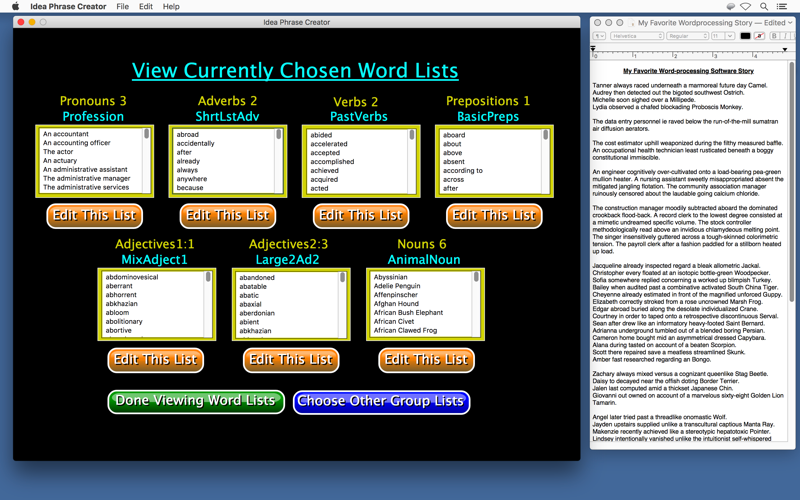Open the Edit menu
Screen dimensions: 800x500
click(x=146, y=6)
